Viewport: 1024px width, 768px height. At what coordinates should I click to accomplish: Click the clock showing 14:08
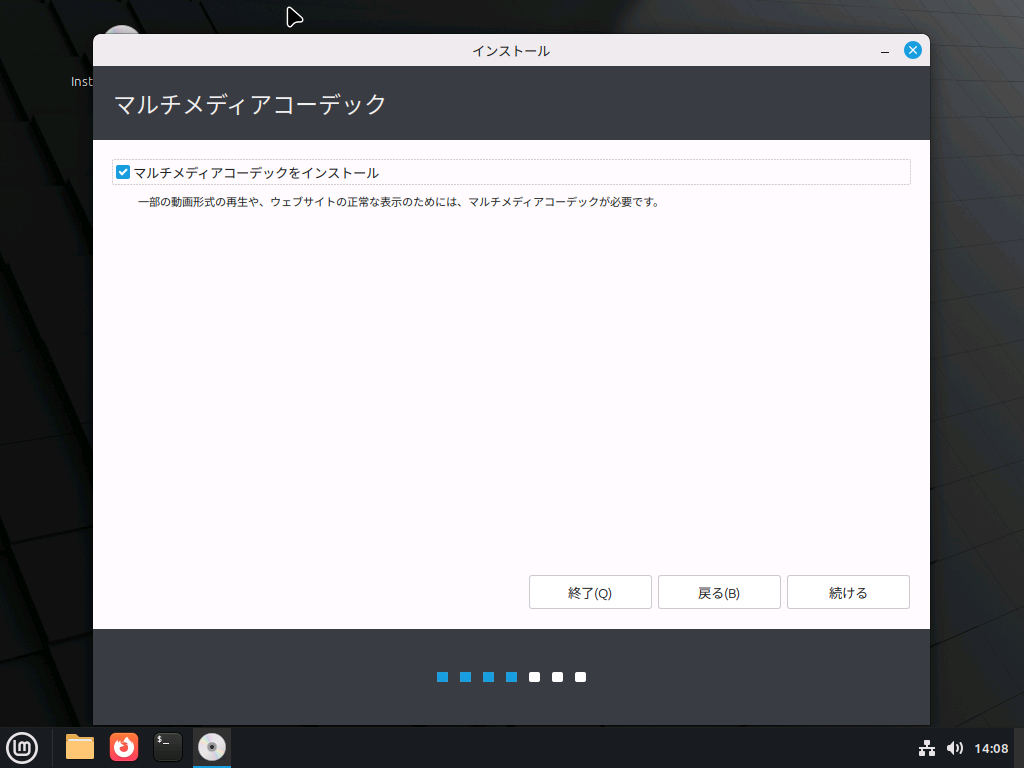tap(992, 747)
